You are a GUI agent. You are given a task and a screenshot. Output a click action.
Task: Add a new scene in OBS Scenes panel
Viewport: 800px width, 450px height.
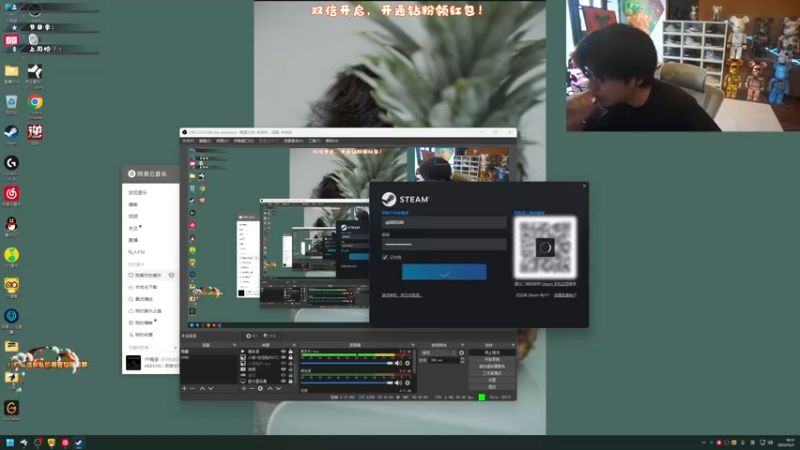[185, 389]
